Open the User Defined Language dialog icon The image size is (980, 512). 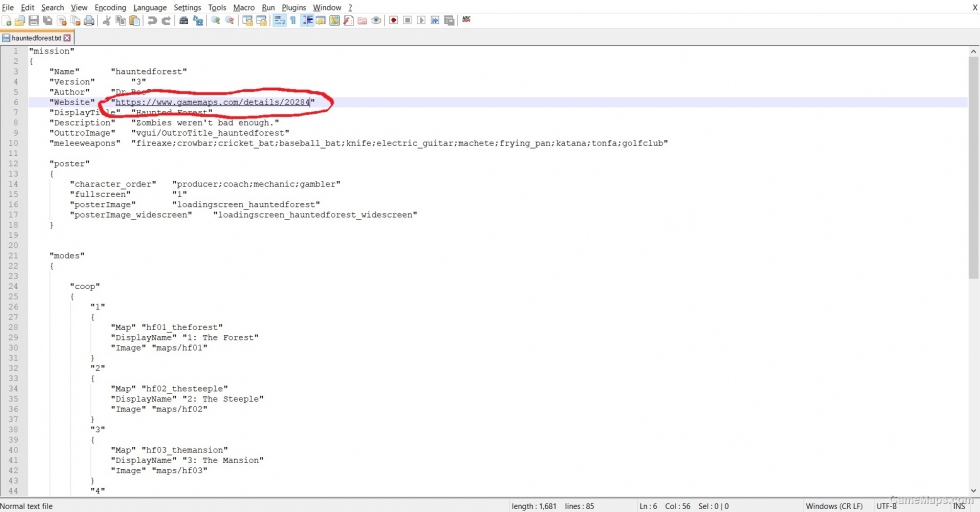(321, 21)
